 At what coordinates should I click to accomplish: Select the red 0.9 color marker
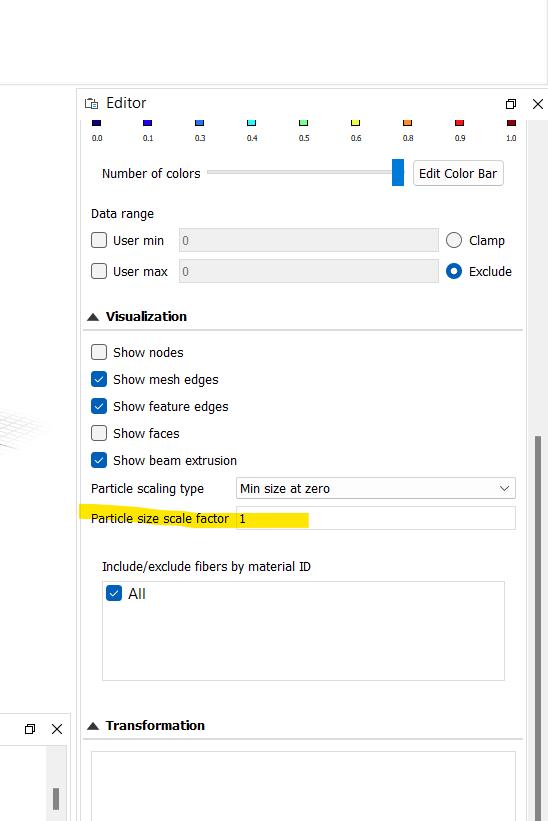[460, 123]
